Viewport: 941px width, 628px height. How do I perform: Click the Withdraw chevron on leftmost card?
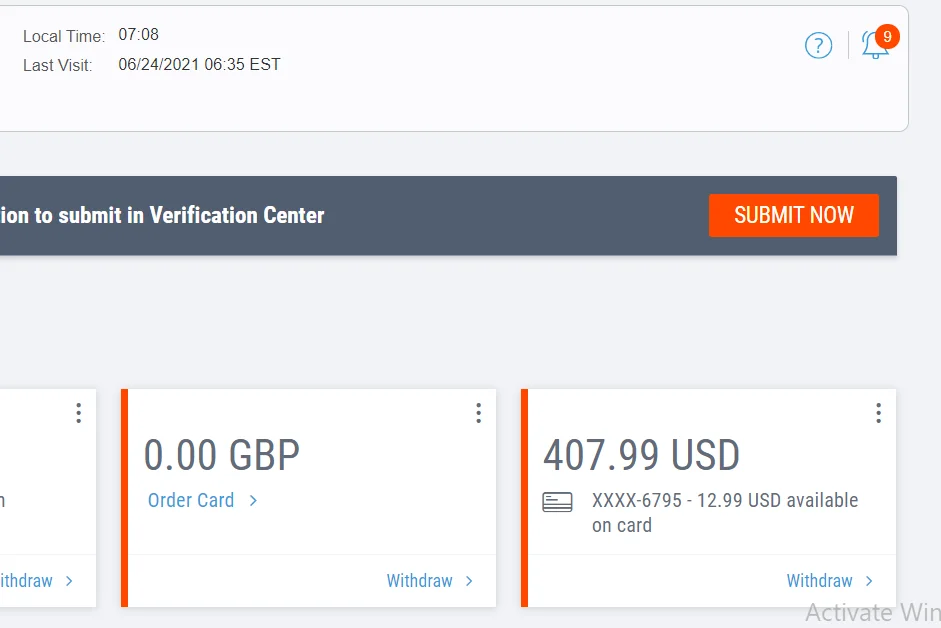coord(69,581)
